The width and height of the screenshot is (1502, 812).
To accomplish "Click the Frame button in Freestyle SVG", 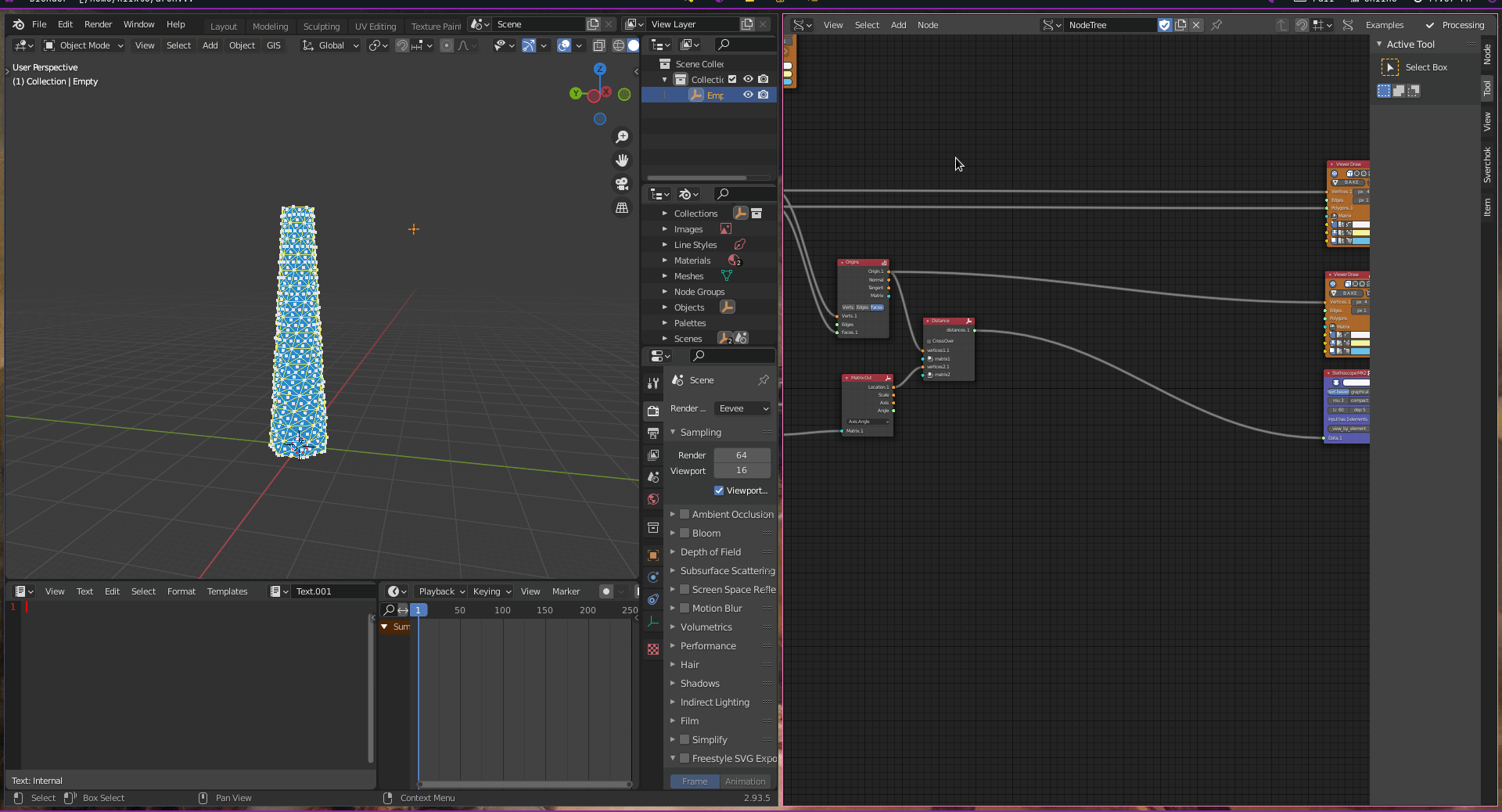I will [x=695, y=781].
